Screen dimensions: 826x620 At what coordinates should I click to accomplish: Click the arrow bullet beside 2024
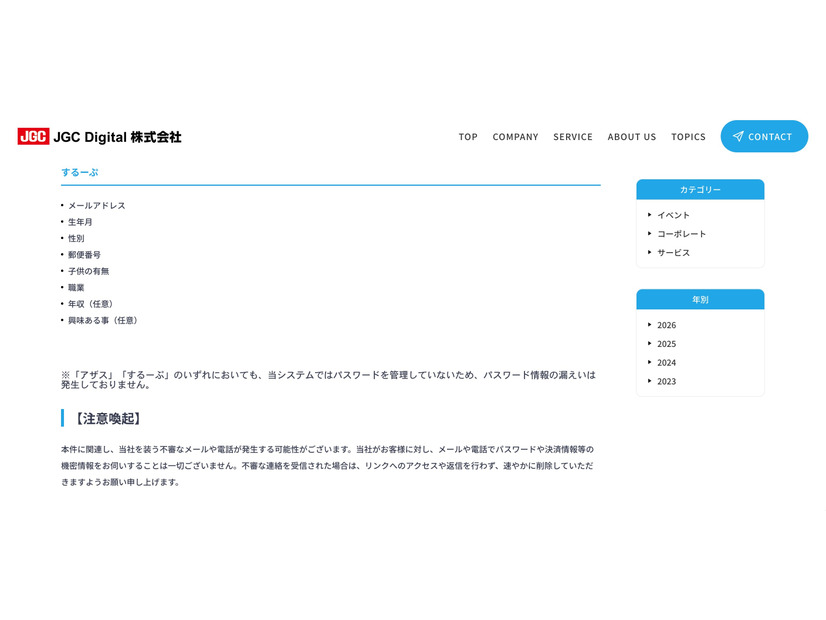(x=650, y=362)
